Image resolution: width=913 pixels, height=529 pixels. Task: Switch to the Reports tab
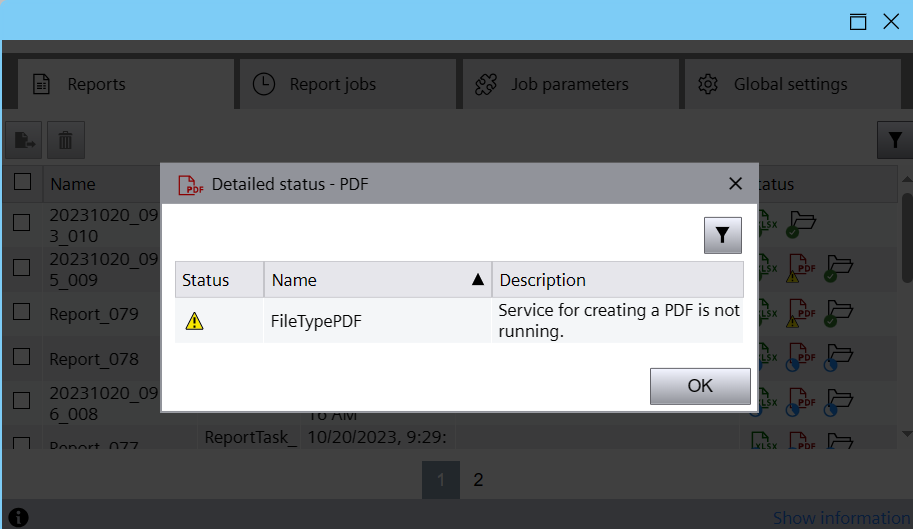pos(126,84)
